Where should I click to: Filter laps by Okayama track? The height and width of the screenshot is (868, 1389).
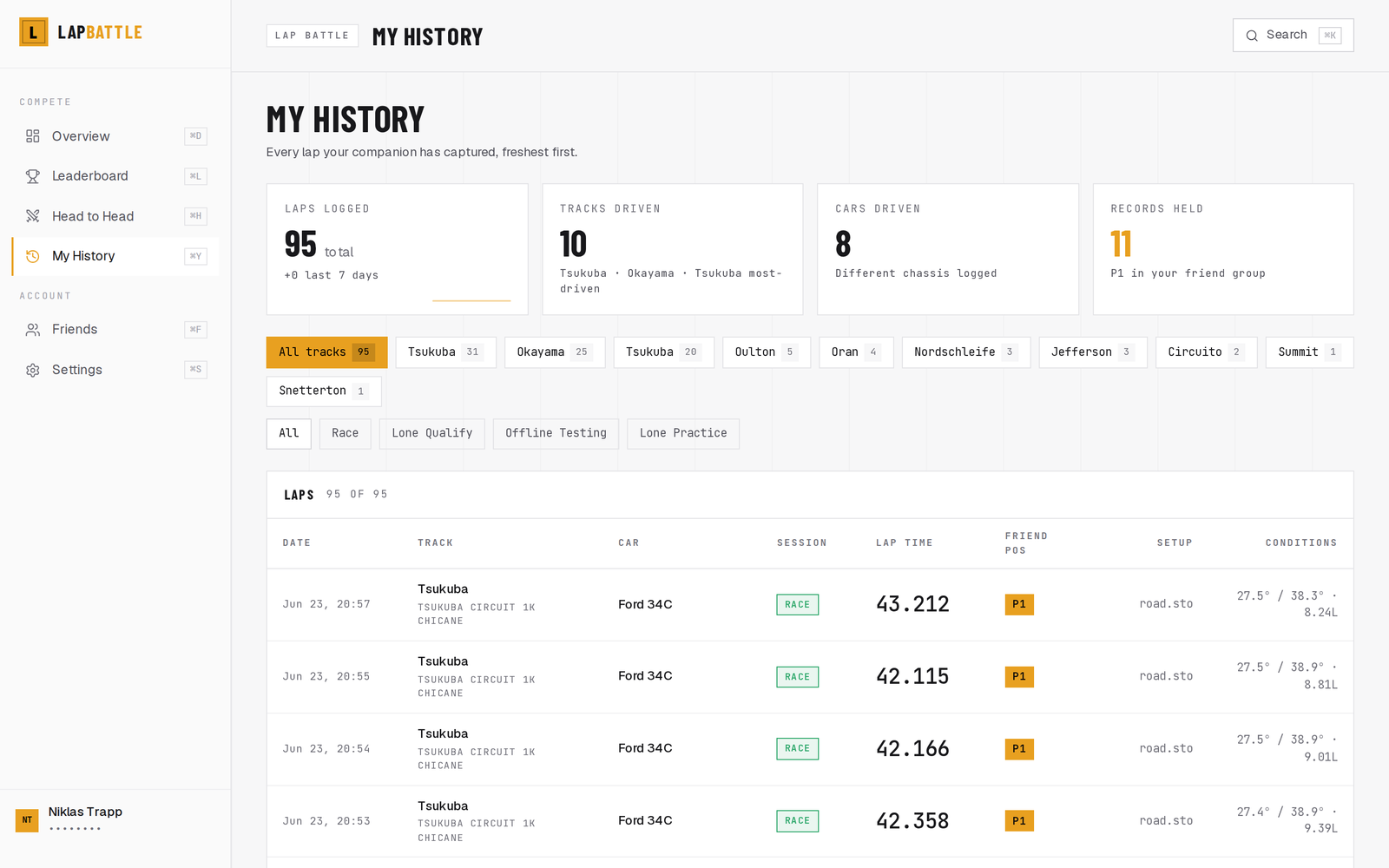[554, 352]
